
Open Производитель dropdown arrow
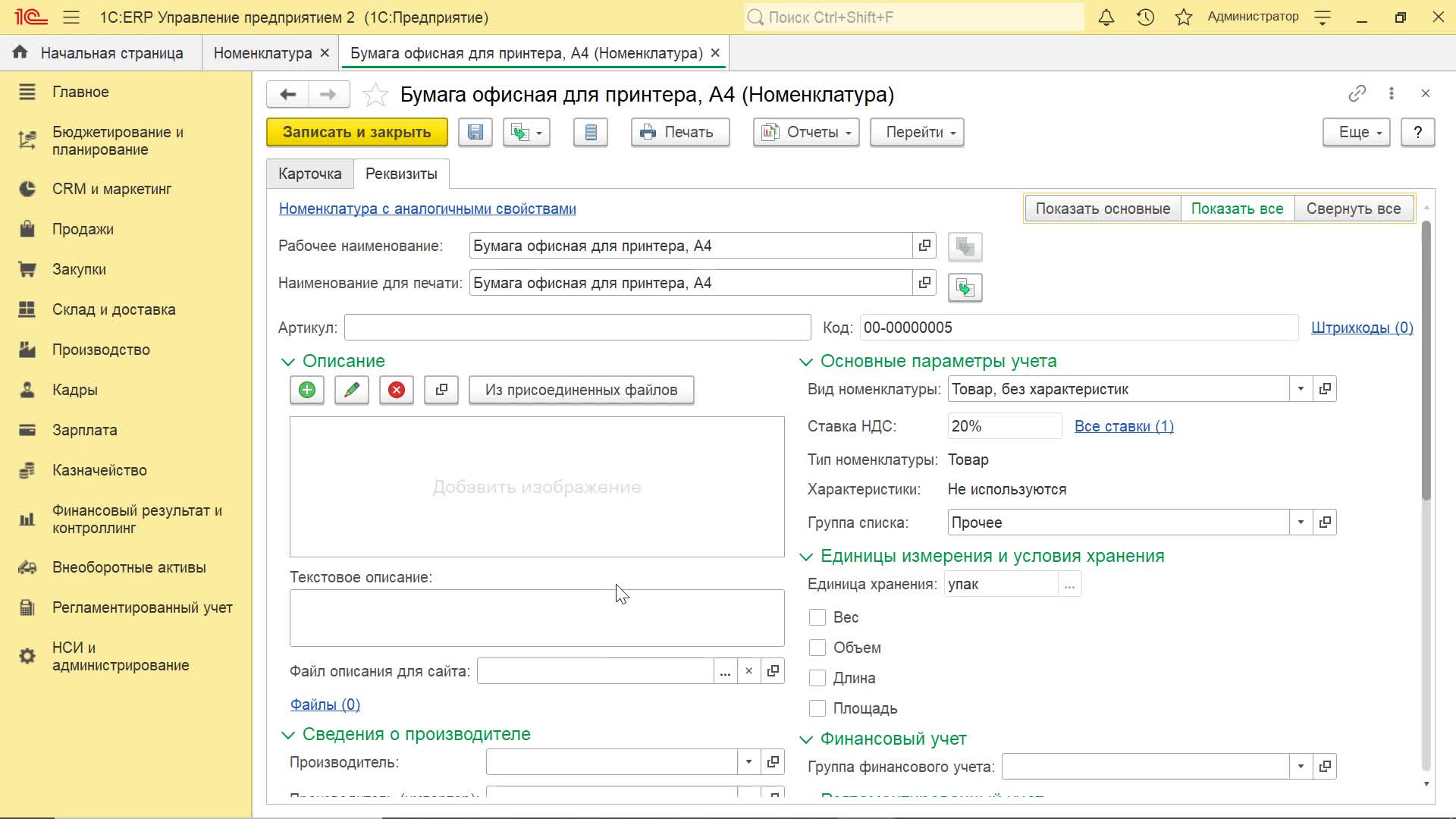[748, 762]
